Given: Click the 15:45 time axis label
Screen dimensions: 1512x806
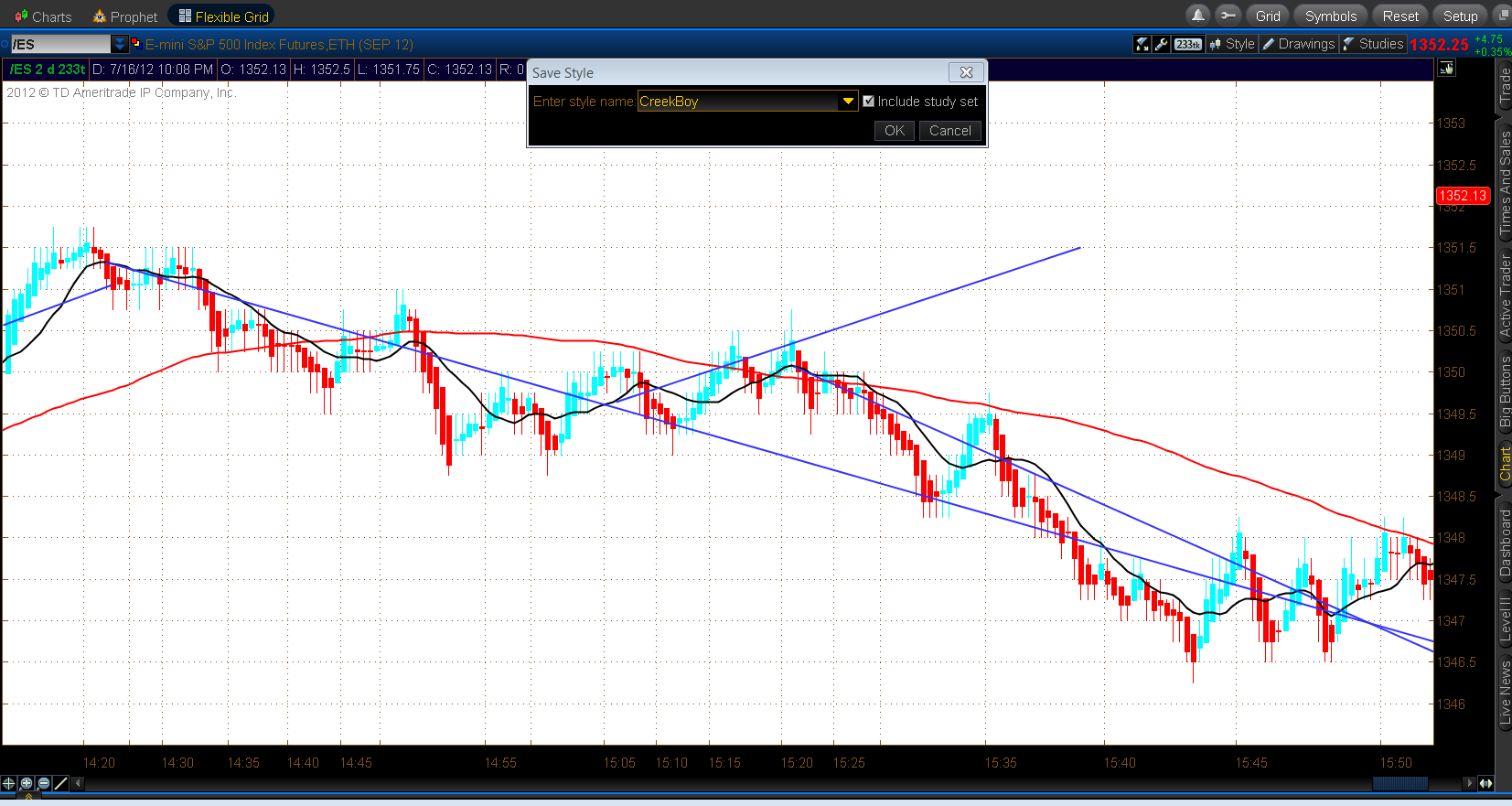Looking at the screenshot, I should (x=1251, y=763).
